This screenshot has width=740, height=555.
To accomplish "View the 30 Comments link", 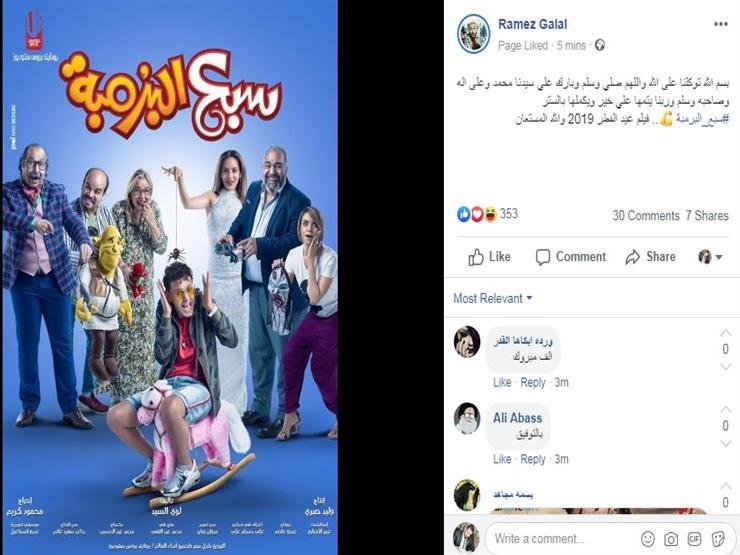I will (x=646, y=216).
